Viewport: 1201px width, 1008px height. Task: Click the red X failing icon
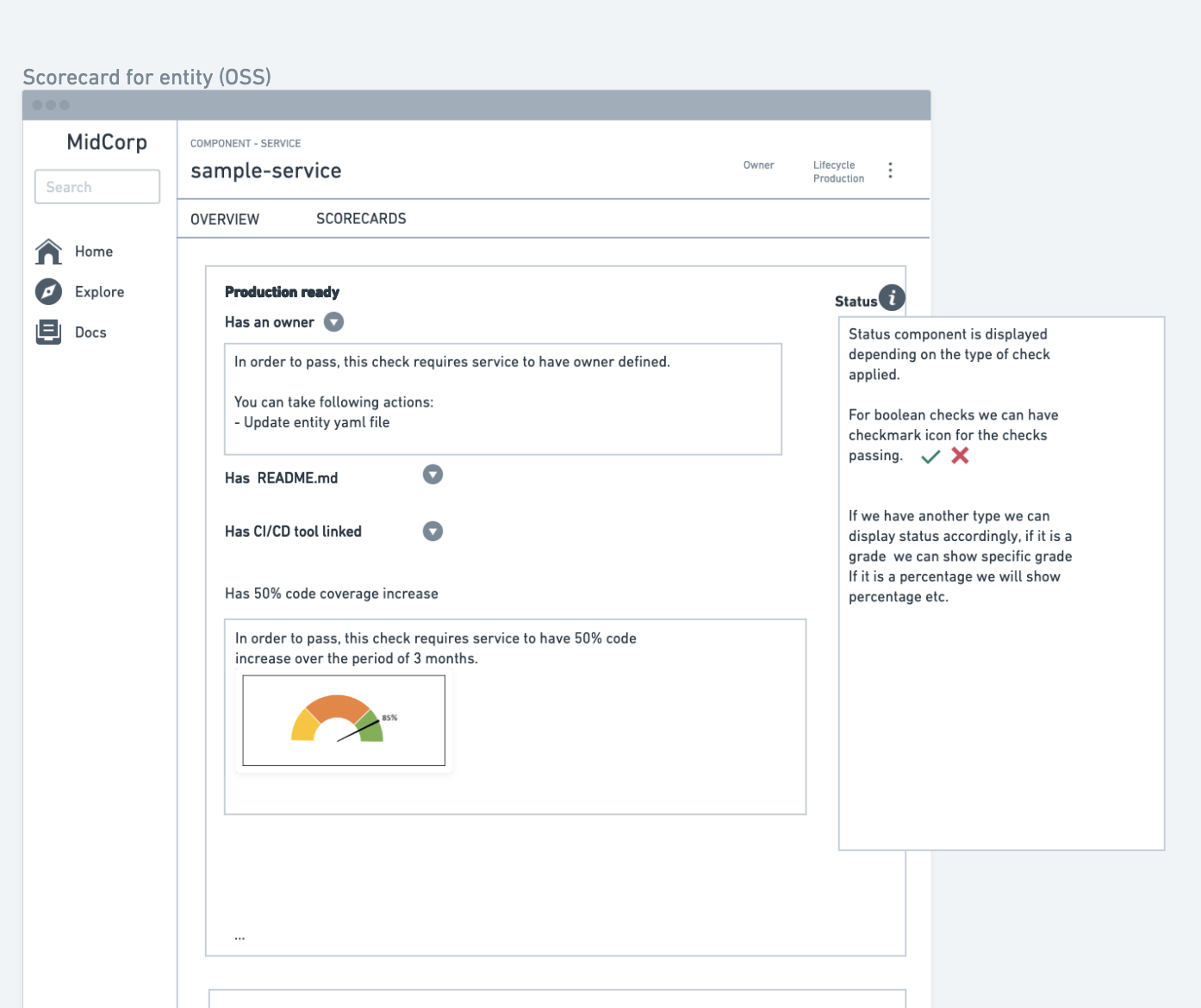tap(960, 456)
